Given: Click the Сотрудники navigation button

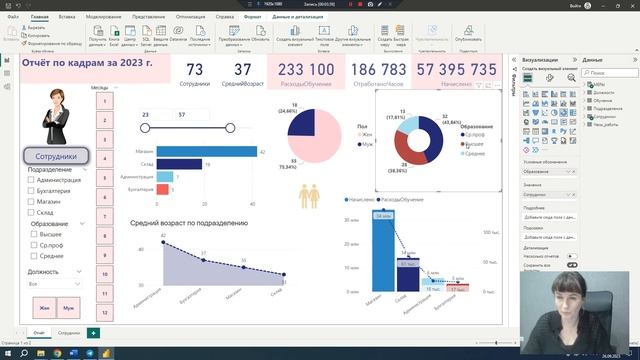Looking at the screenshot, I should click(56, 156).
